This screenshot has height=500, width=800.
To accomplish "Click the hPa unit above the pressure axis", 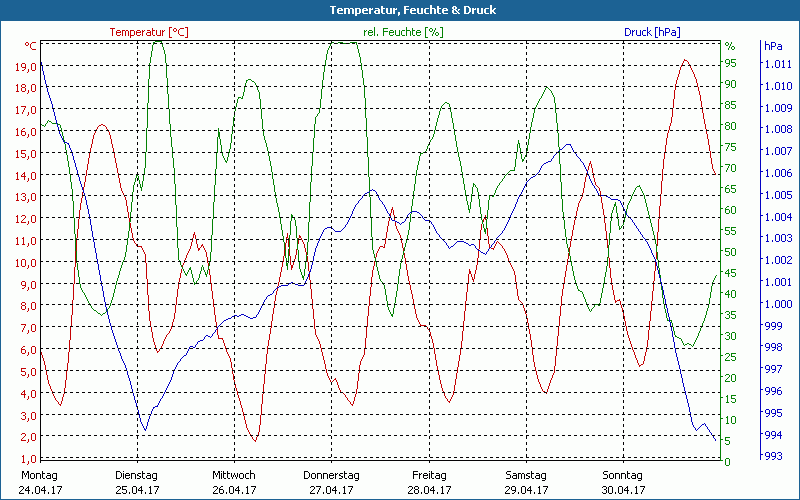I will [x=773, y=46].
